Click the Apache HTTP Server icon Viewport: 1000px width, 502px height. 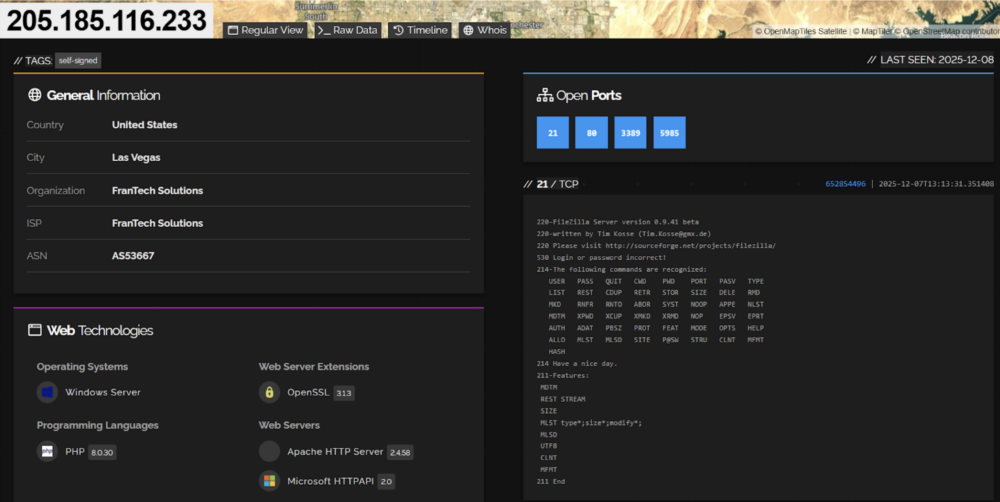click(x=269, y=452)
